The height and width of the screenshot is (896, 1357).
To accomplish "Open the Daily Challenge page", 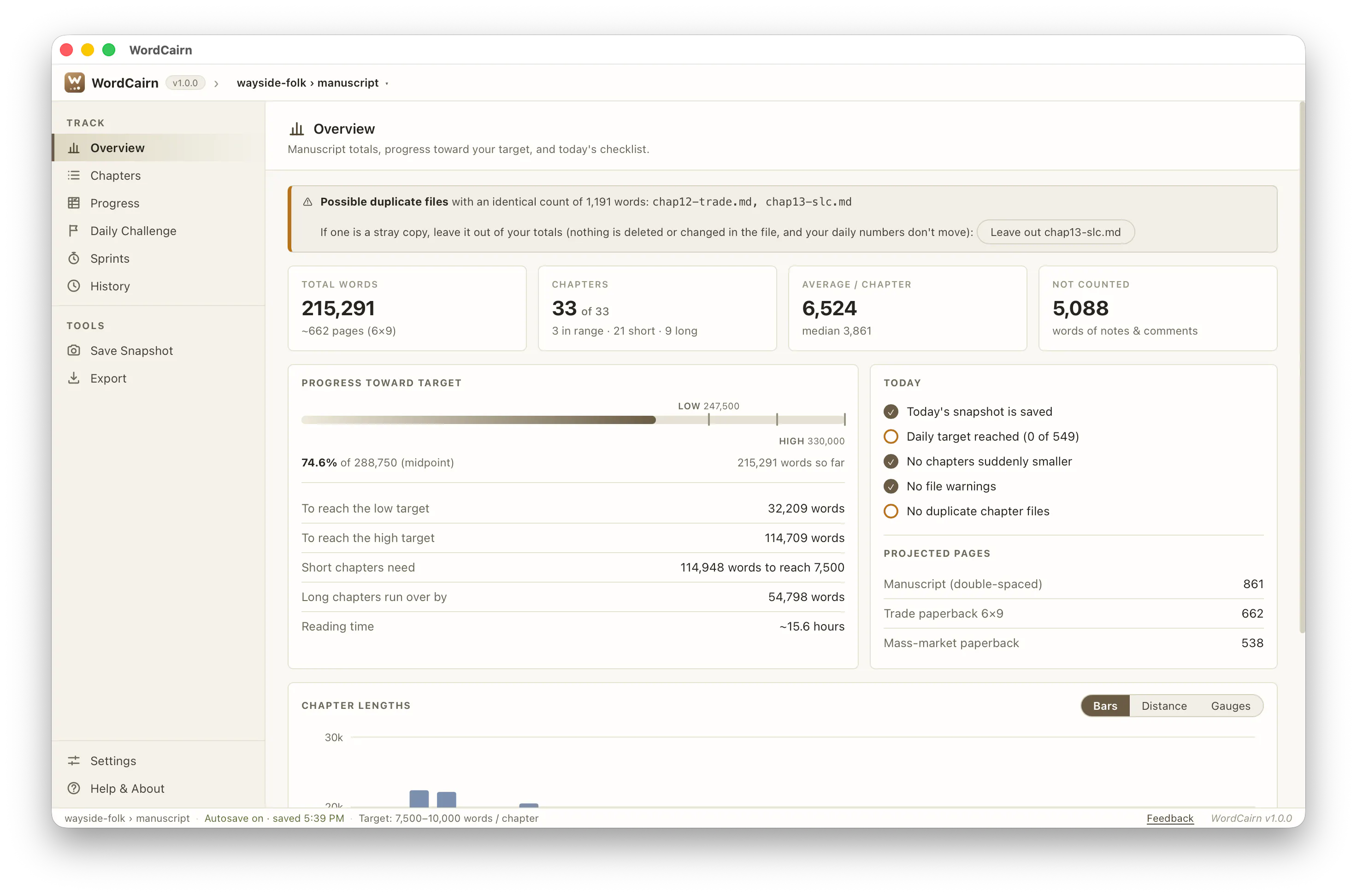I will pyautogui.click(x=158, y=231).
